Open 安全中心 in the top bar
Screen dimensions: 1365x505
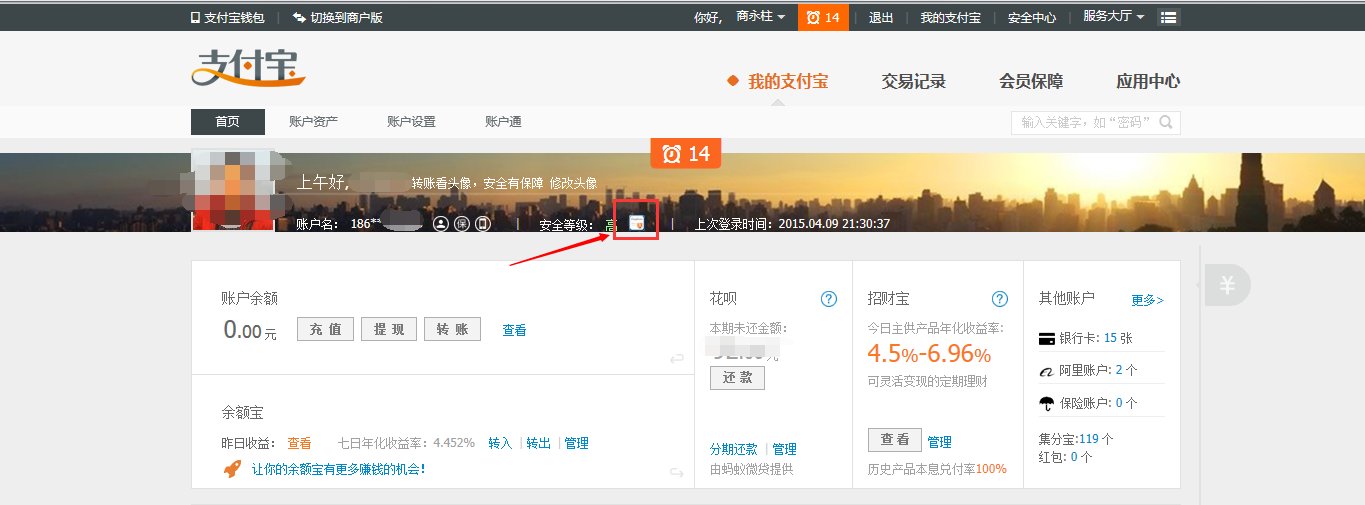(x=1032, y=17)
